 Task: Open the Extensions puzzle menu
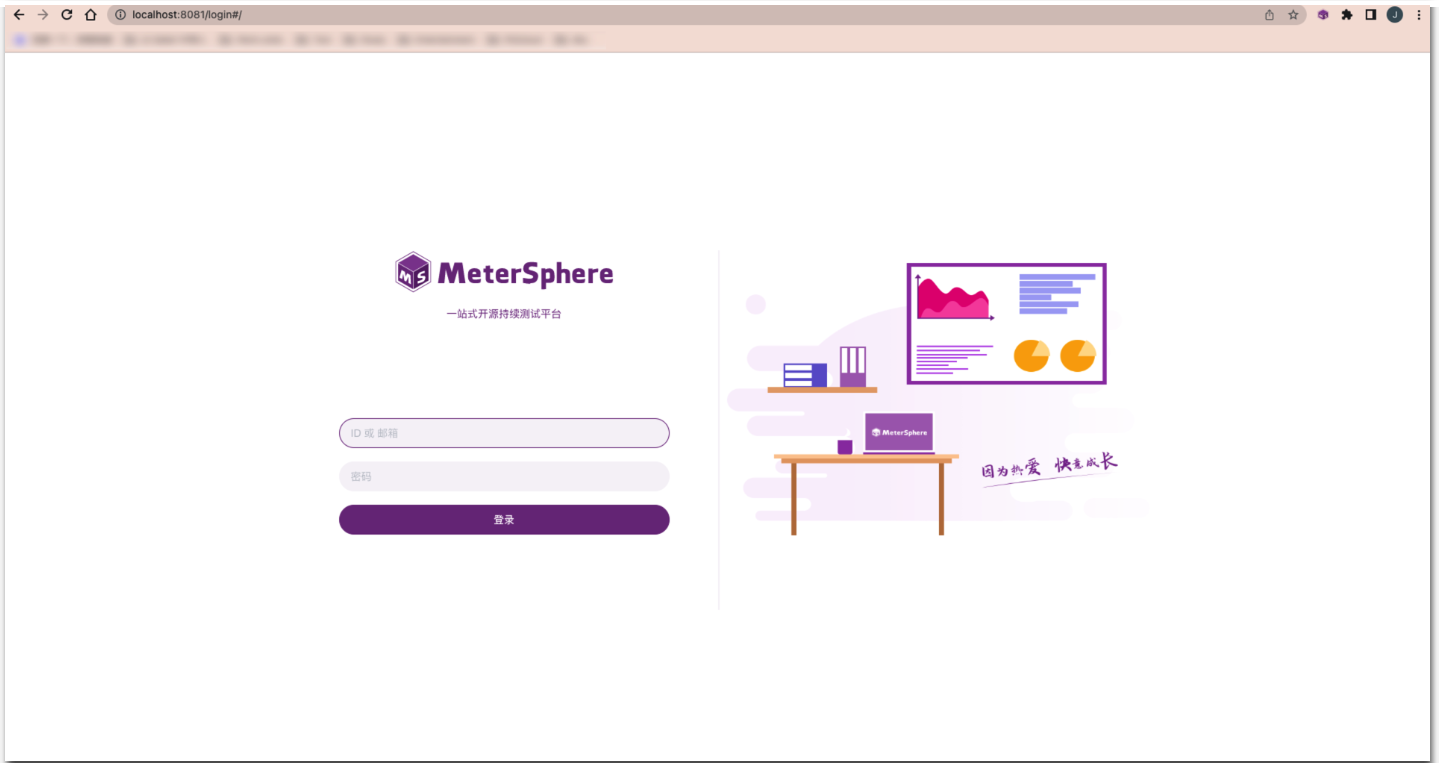click(1347, 15)
